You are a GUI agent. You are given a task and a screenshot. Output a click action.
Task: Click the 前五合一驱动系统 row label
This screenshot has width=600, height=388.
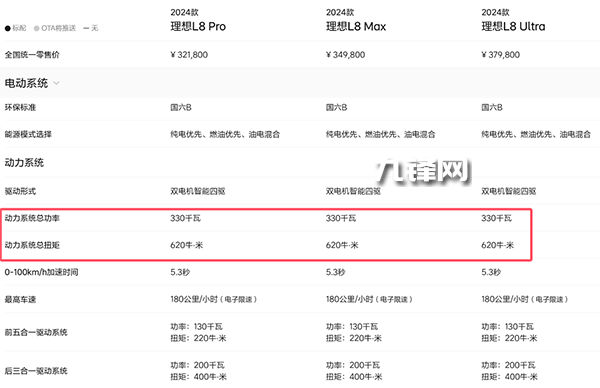pyautogui.click(x=36, y=332)
